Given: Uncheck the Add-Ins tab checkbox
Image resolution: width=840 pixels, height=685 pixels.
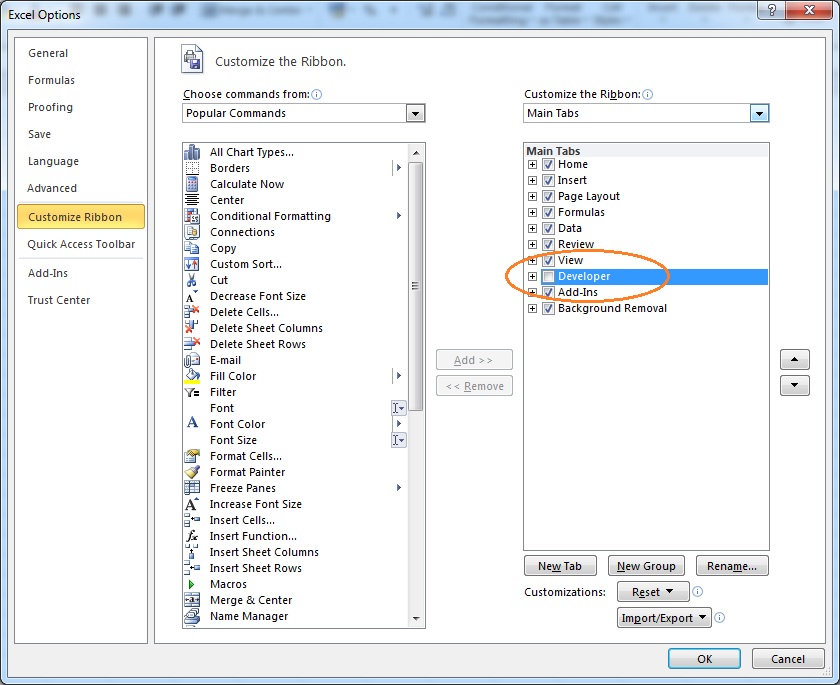Looking at the screenshot, I should tap(548, 292).
